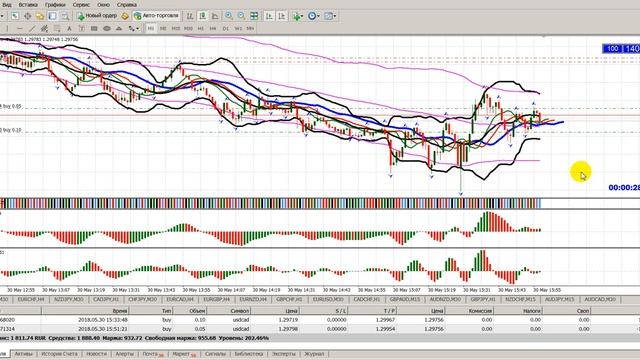Screen dimensions: 640x360
Task: Open the Окно menu
Action: pos(103,5)
